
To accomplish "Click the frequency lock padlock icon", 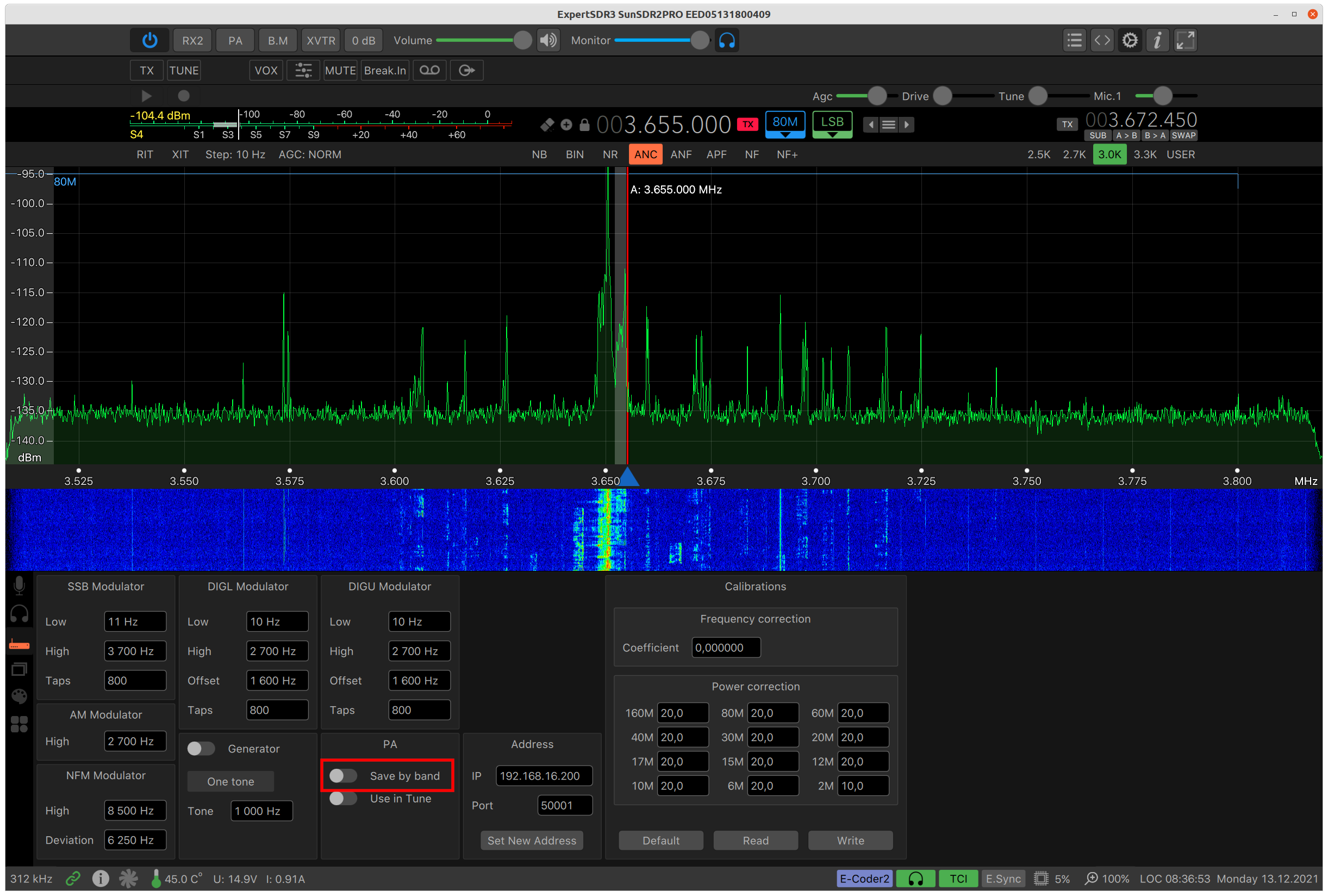I will [584, 125].
